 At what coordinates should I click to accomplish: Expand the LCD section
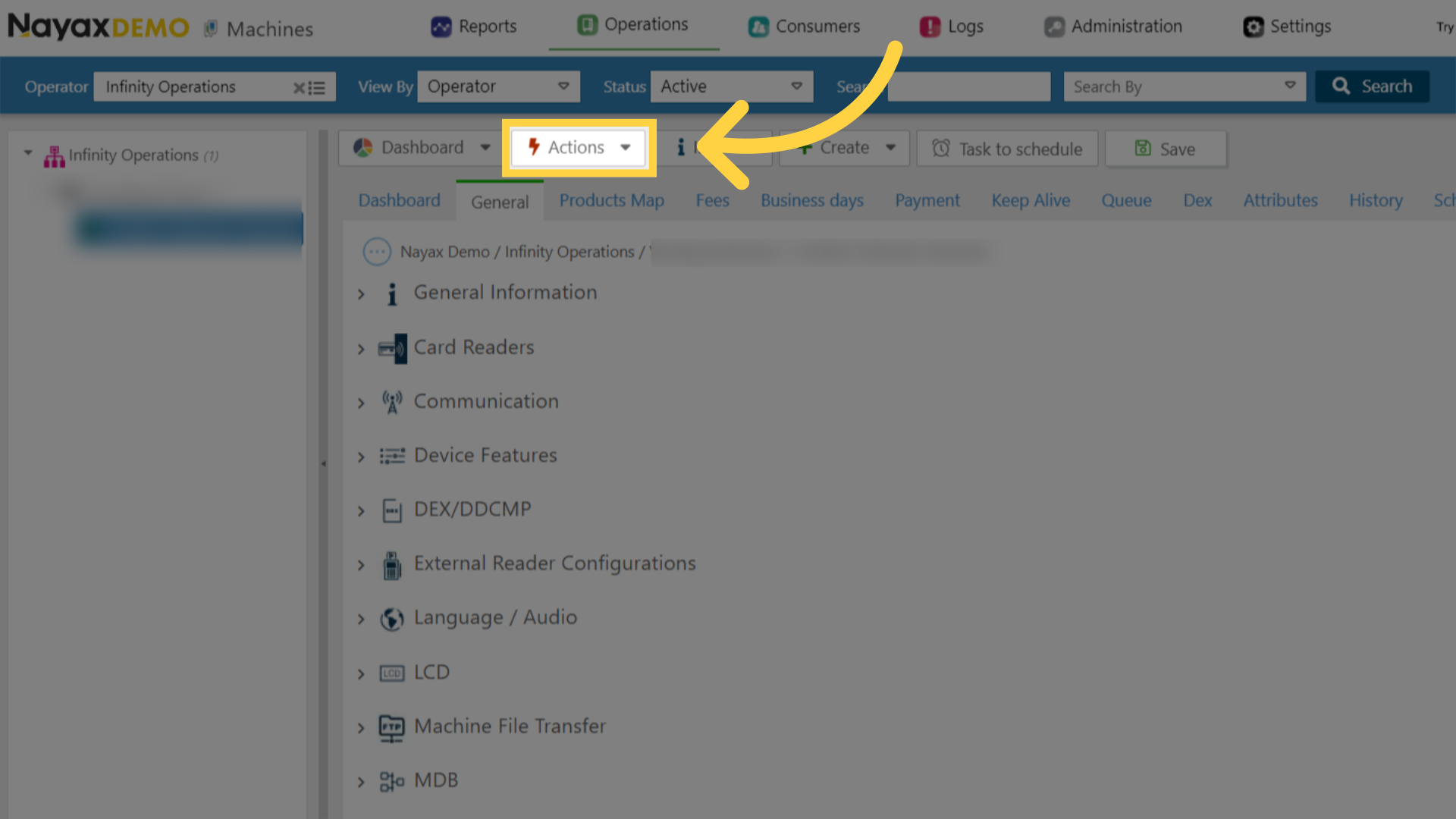tap(361, 673)
